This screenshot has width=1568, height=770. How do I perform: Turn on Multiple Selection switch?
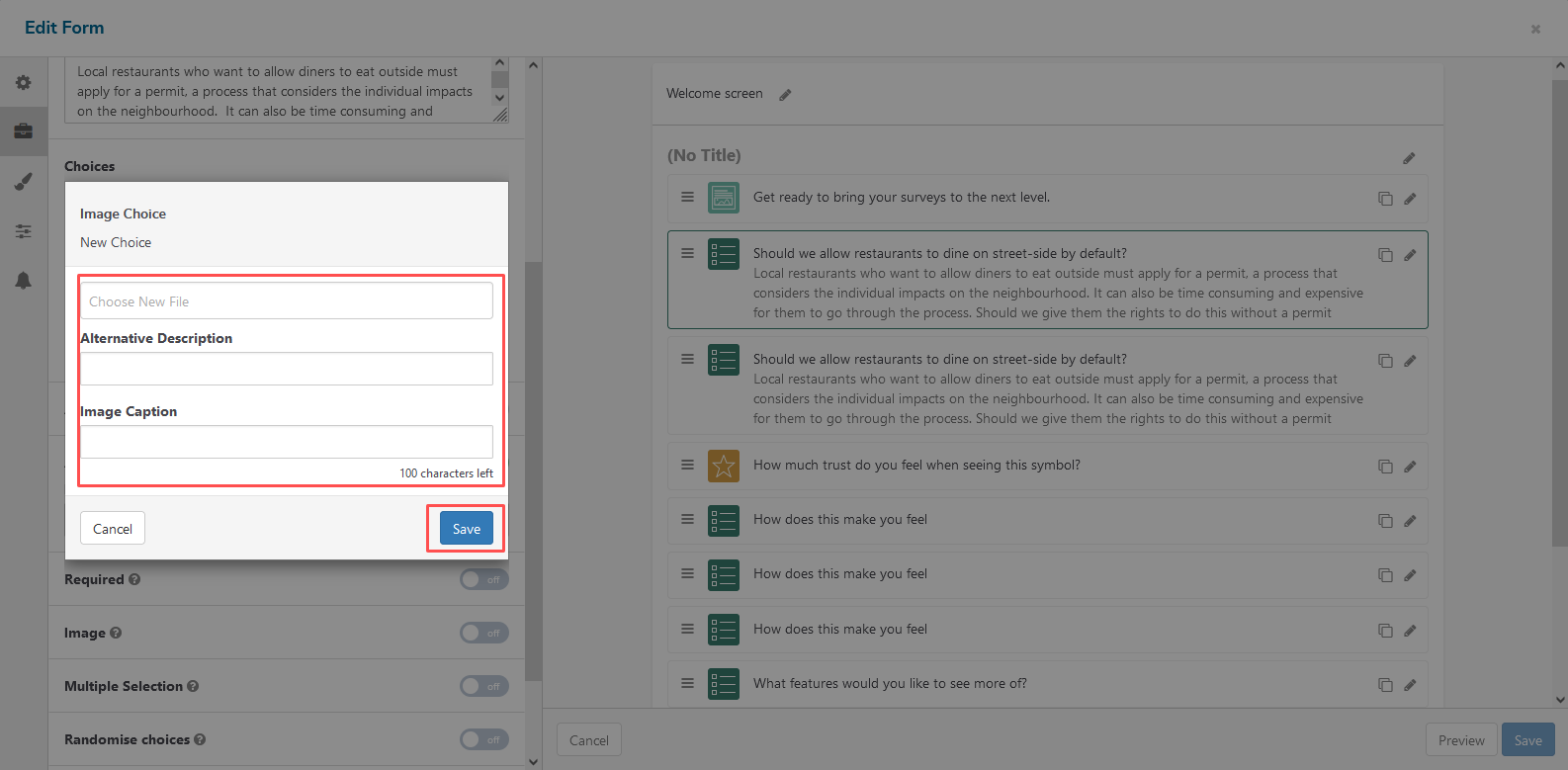tap(484, 686)
